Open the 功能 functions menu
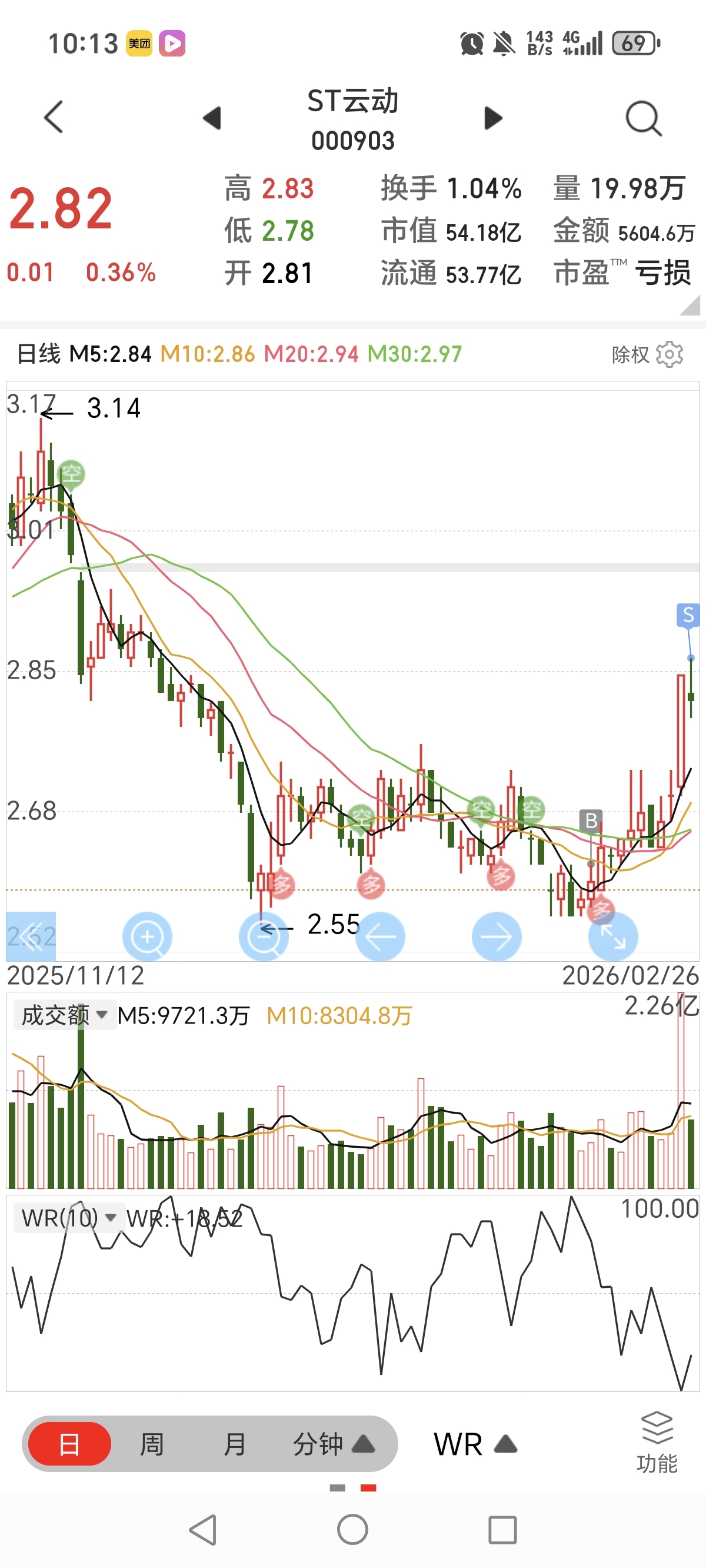The image size is (706, 1568). [x=657, y=1443]
